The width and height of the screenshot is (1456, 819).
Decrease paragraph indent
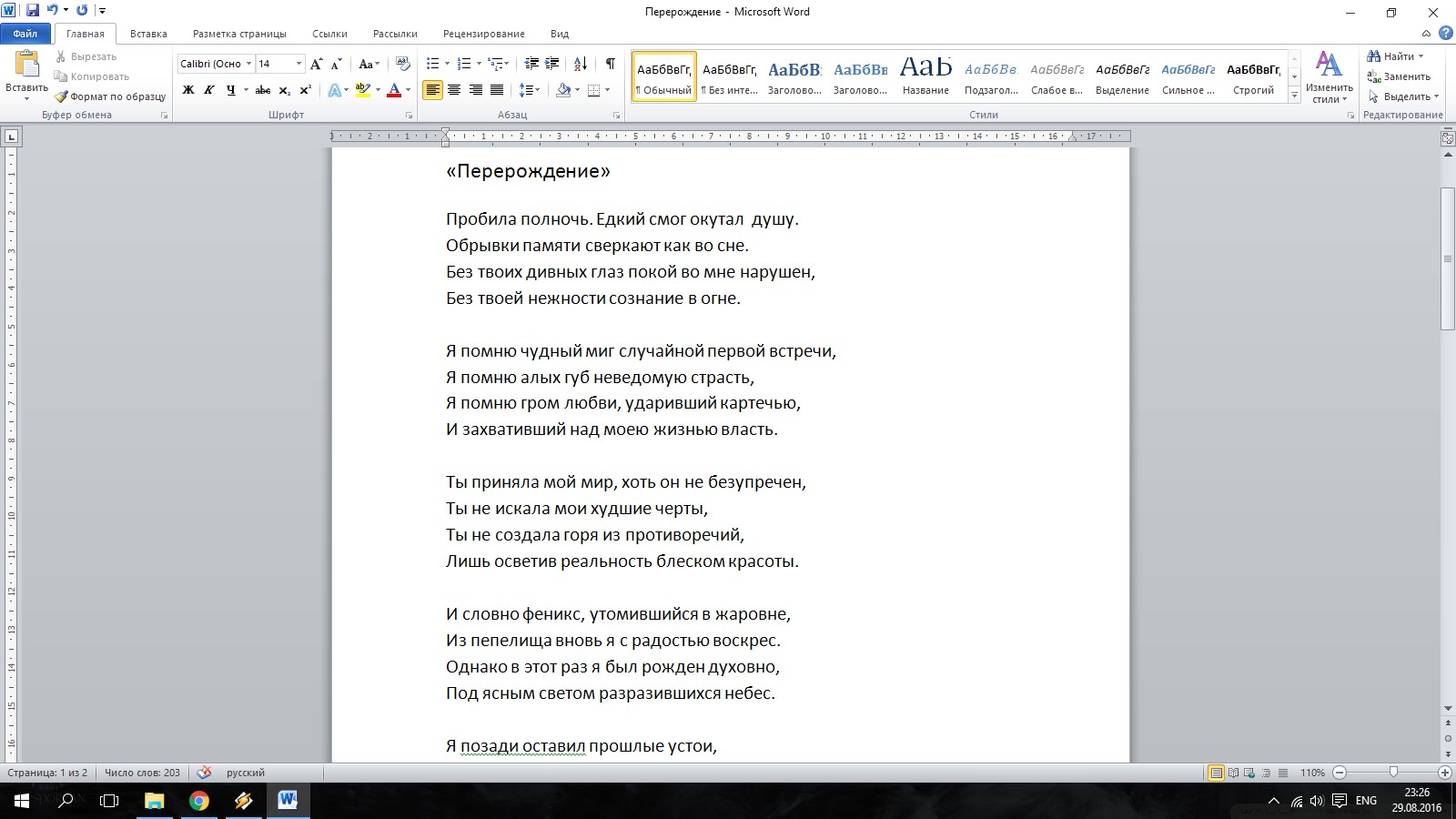[x=531, y=64]
